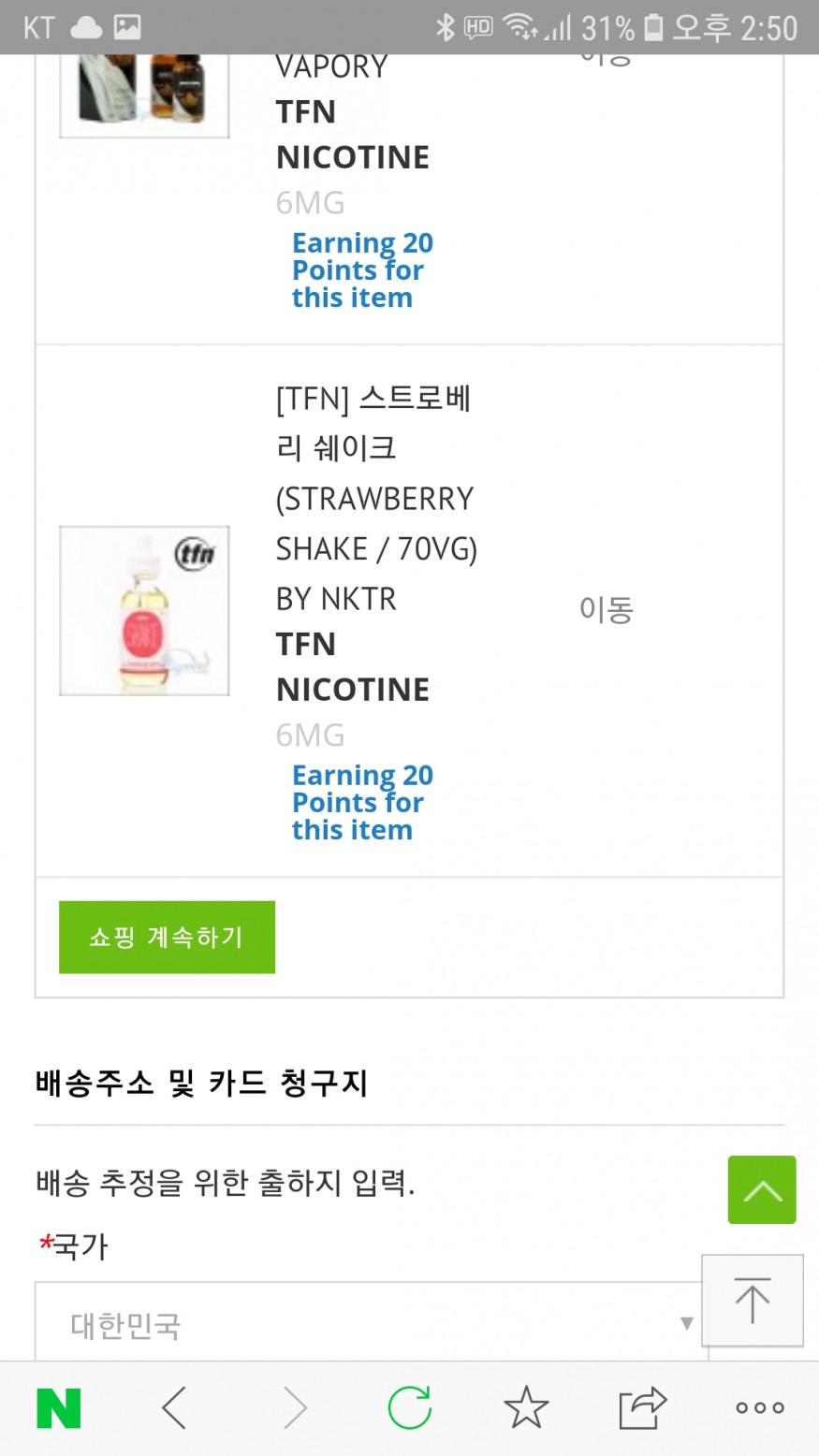Tap the cloud notification icon in status bar
Screen dimensions: 819x1456
point(86,28)
